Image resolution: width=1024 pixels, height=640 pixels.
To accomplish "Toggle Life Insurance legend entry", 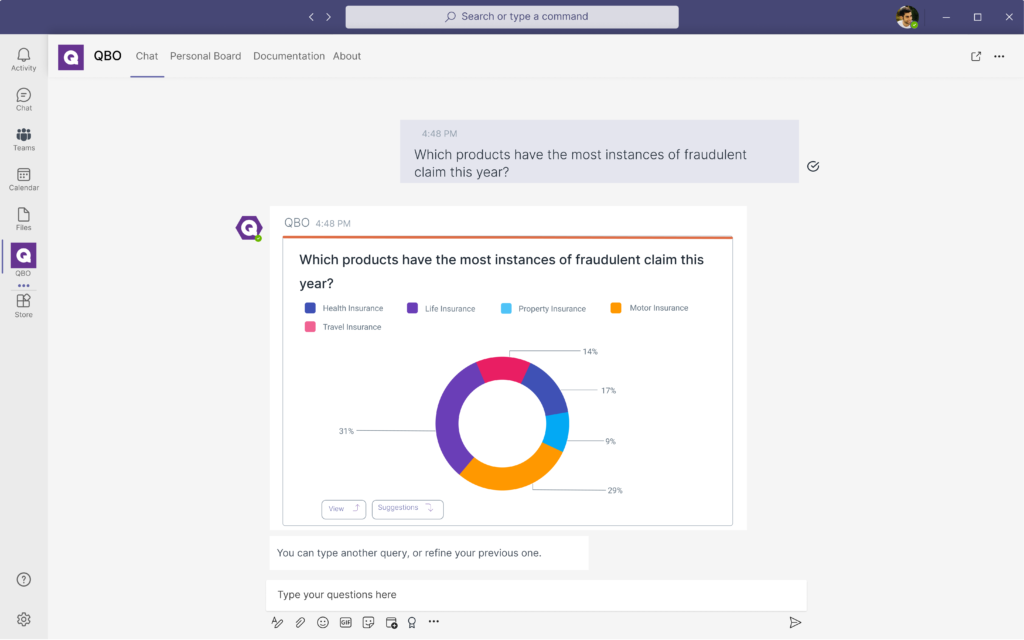I will 441,308.
